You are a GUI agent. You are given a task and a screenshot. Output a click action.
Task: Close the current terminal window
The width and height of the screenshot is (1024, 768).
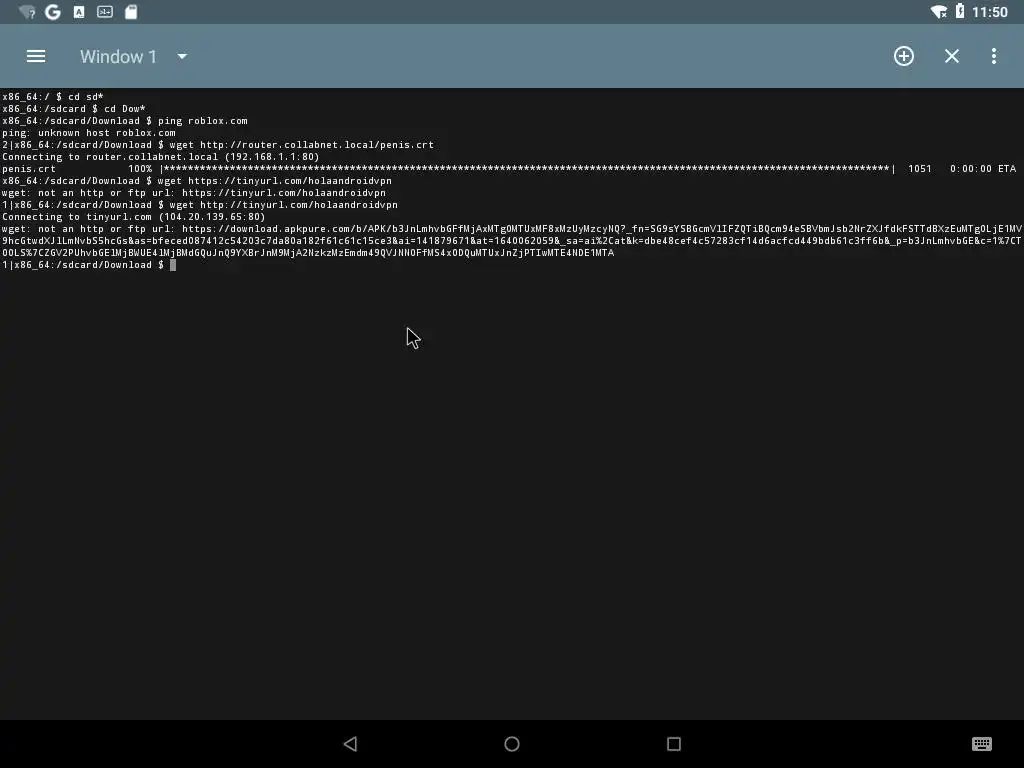952,56
